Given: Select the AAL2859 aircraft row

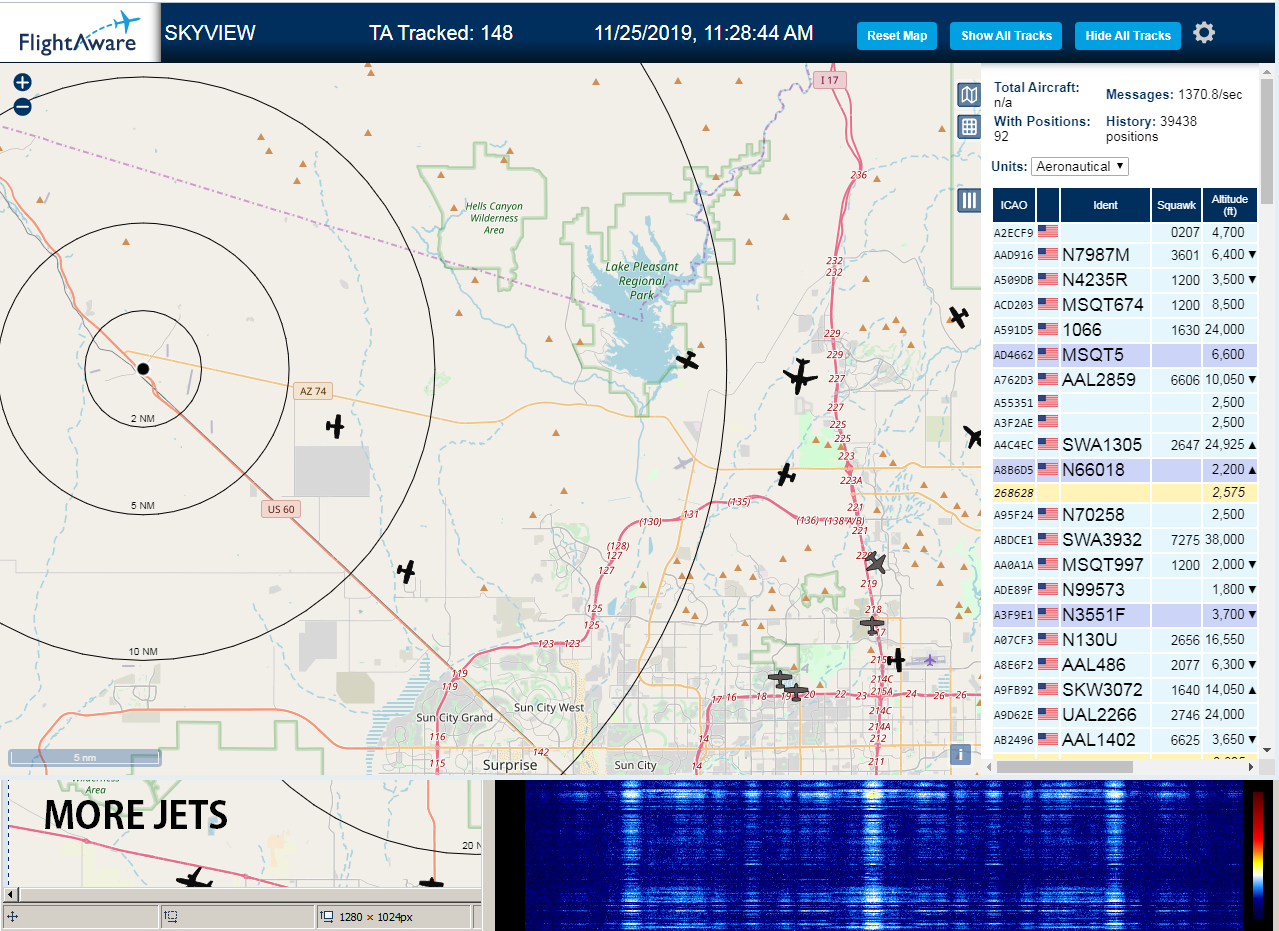Looking at the screenshot, I should 1125,380.
